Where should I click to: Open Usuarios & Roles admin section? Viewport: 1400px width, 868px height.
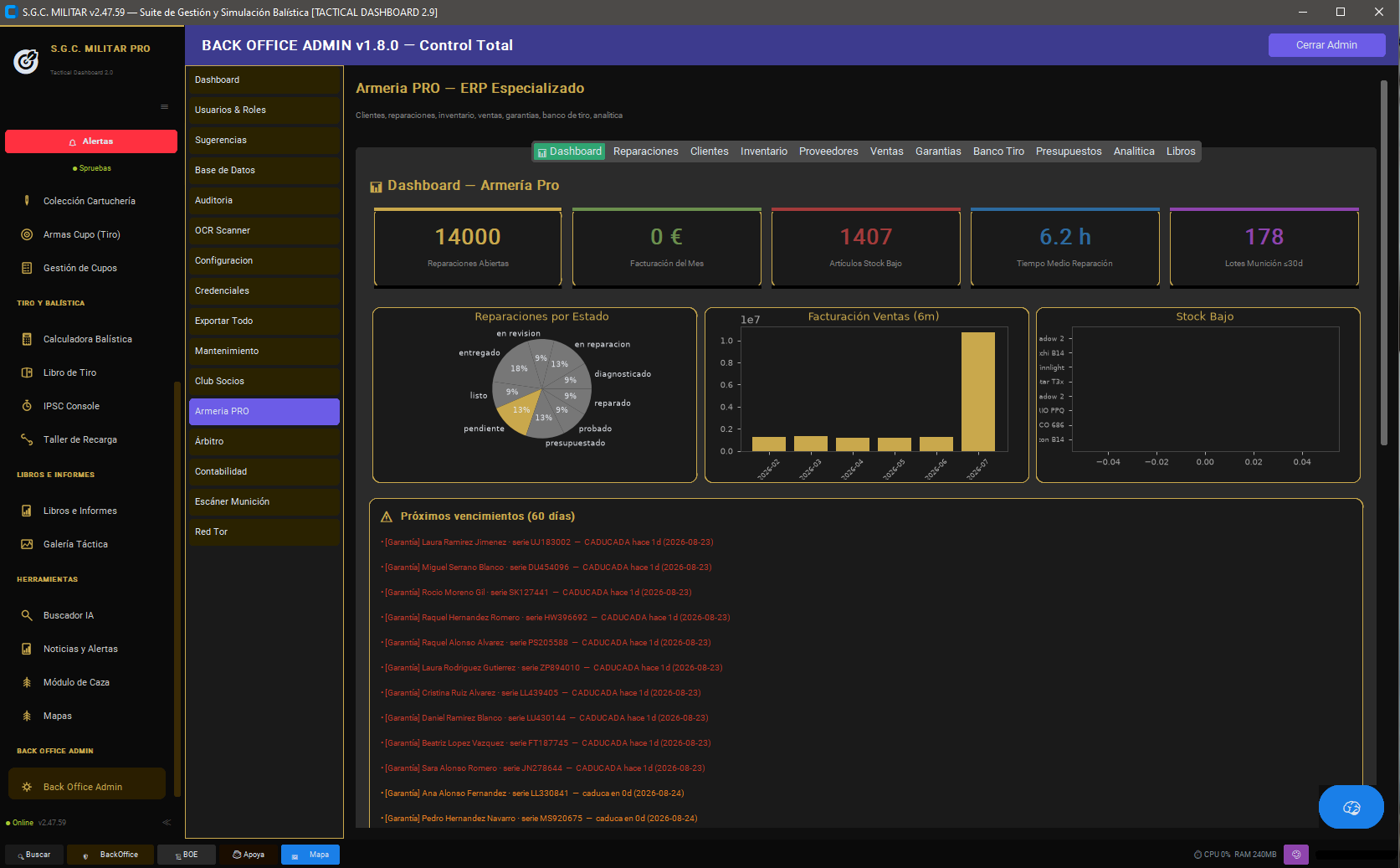point(264,110)
